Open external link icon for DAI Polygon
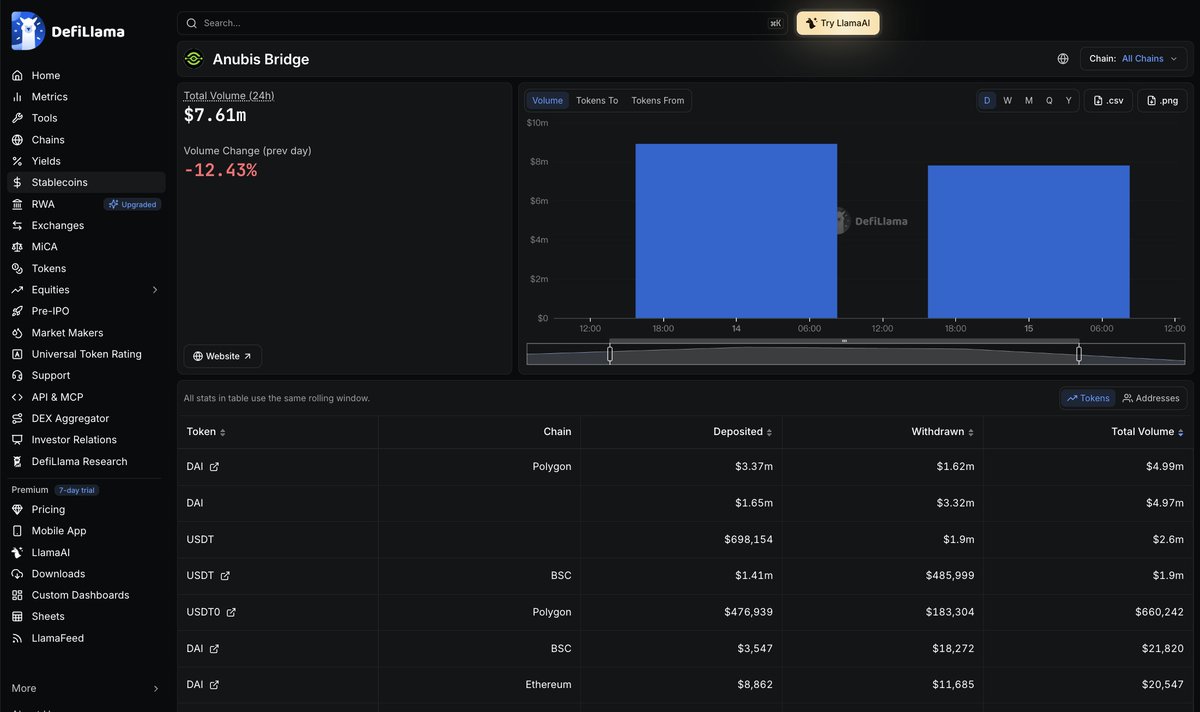This screenshot has width=1200, height=712. point(214,467)
